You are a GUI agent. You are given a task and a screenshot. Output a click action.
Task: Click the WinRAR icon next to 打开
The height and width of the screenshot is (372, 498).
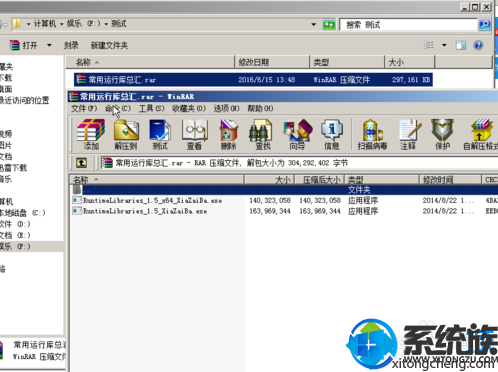click(14, 45)
